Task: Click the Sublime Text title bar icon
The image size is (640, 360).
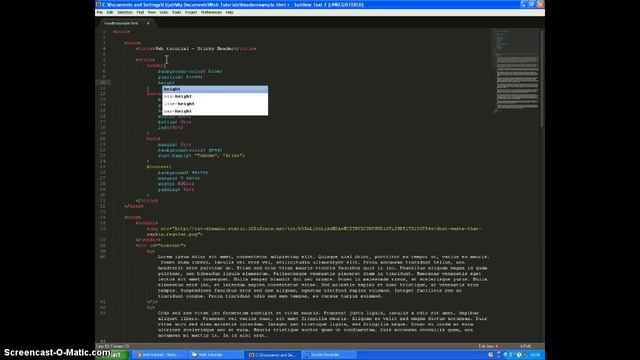Action: point(98,4)
